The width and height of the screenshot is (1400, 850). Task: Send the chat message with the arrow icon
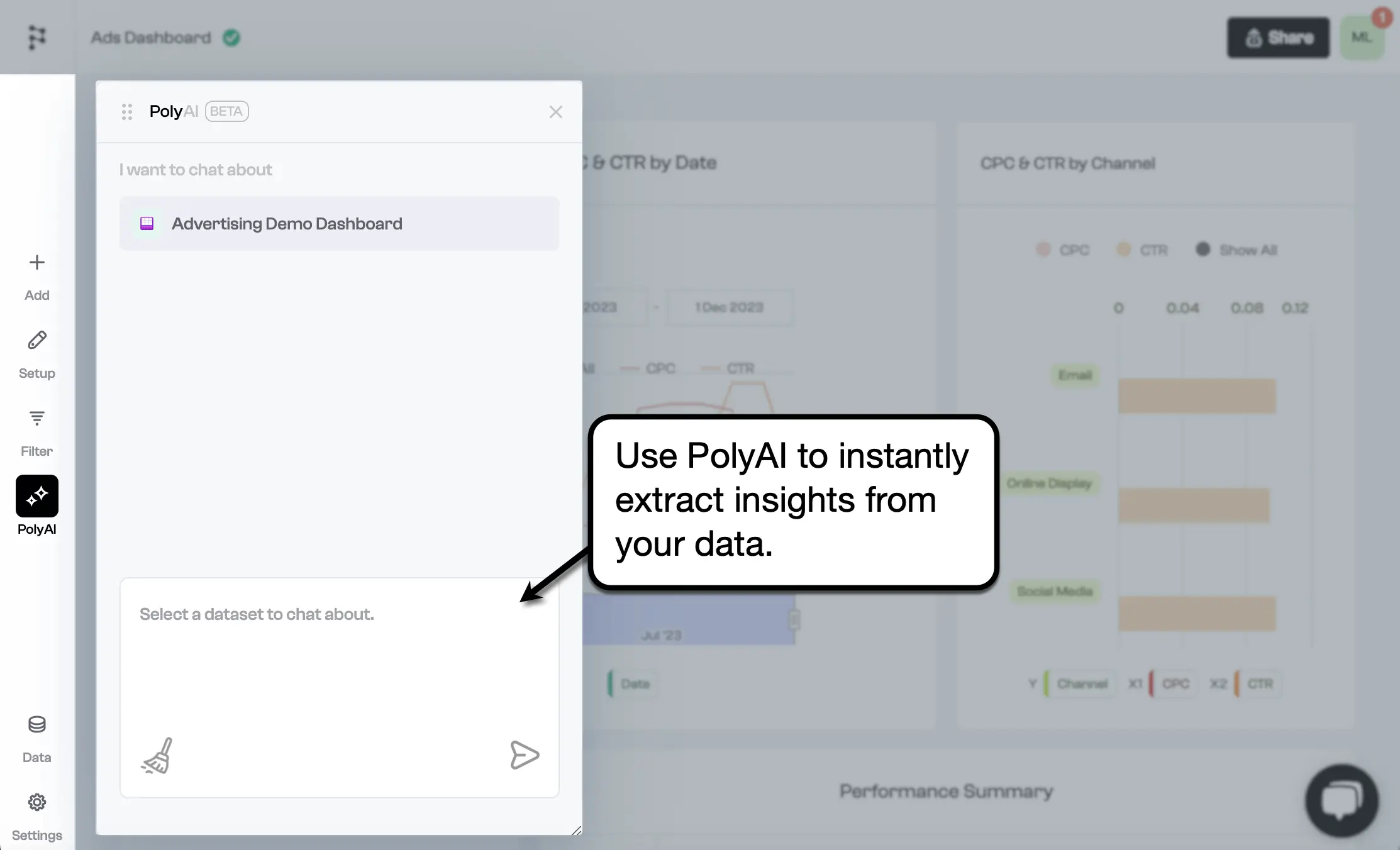tap(525, 755)
